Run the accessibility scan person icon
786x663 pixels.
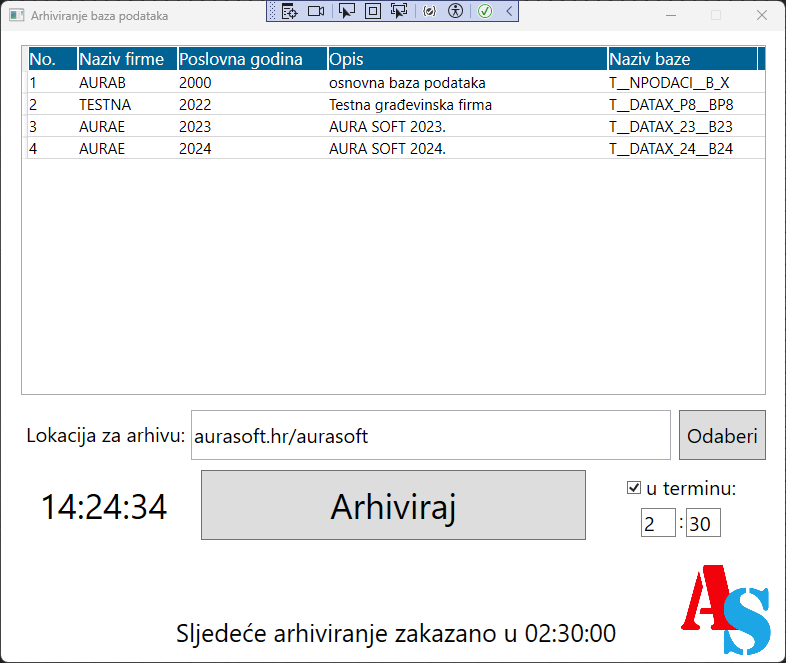pos(456,11)
